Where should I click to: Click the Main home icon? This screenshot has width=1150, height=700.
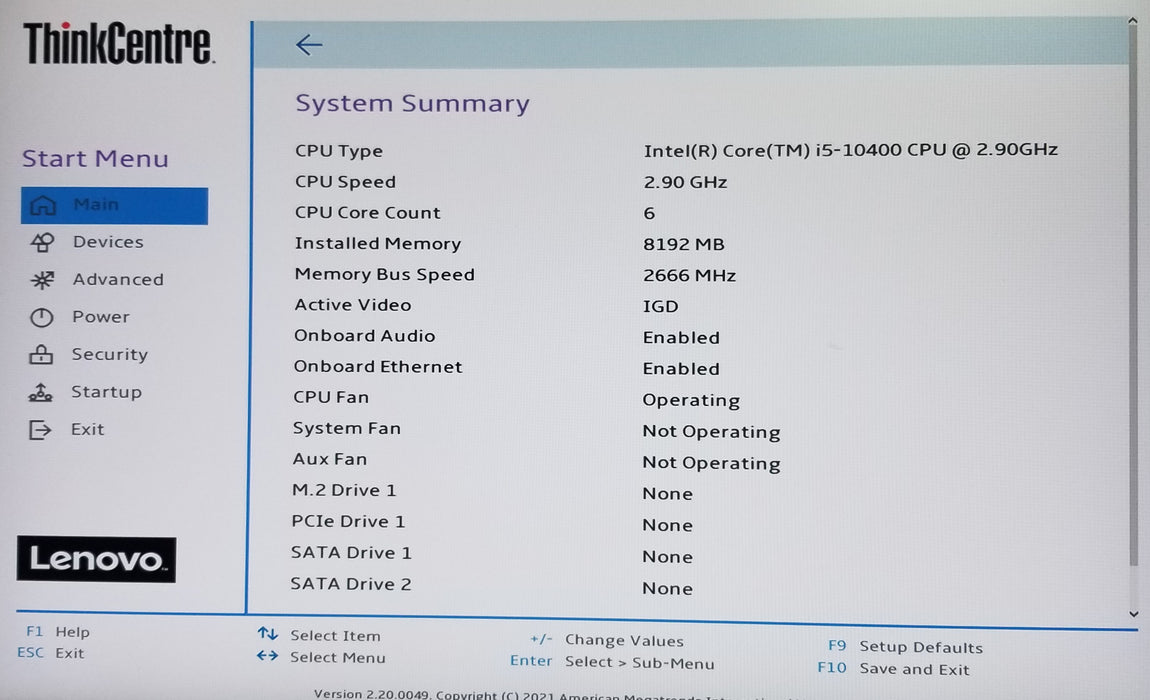(43, 205)
